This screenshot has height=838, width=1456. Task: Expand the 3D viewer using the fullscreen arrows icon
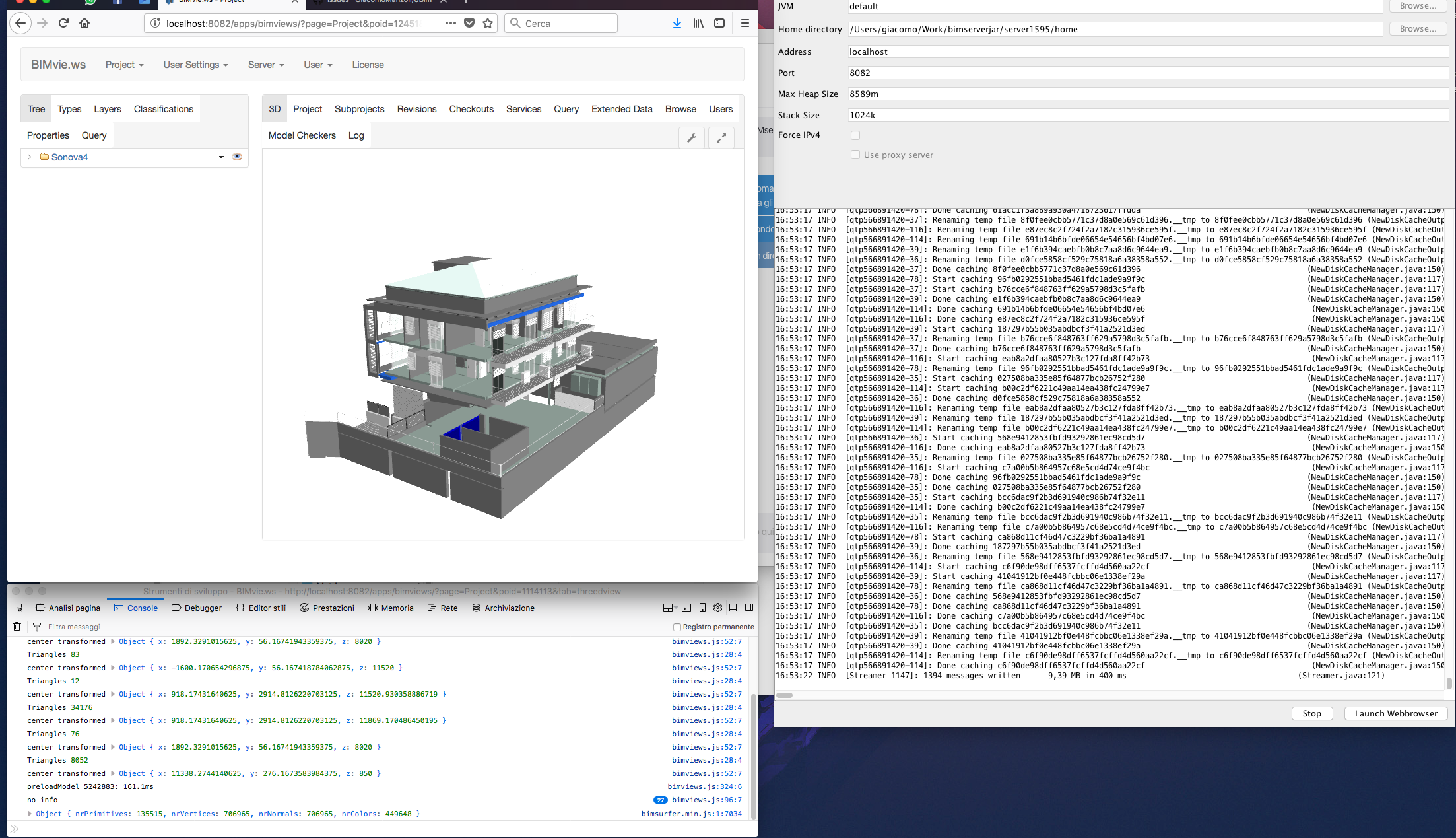click(721, 138)
